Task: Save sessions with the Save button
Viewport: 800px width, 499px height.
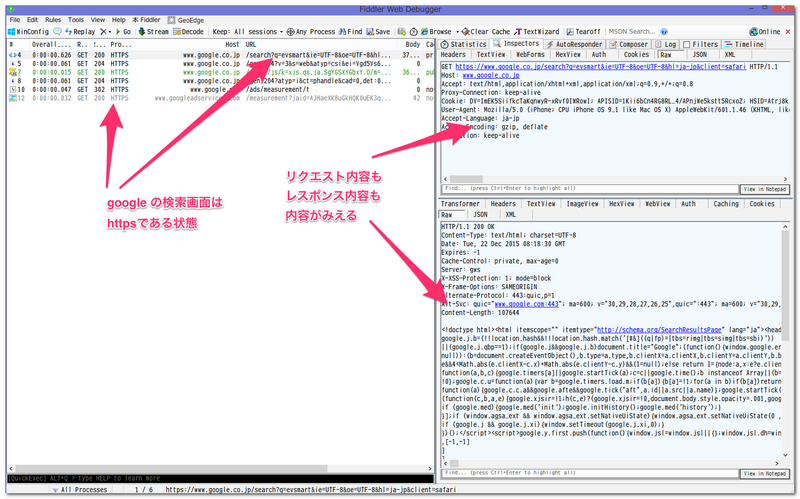Action: point(378,32)
